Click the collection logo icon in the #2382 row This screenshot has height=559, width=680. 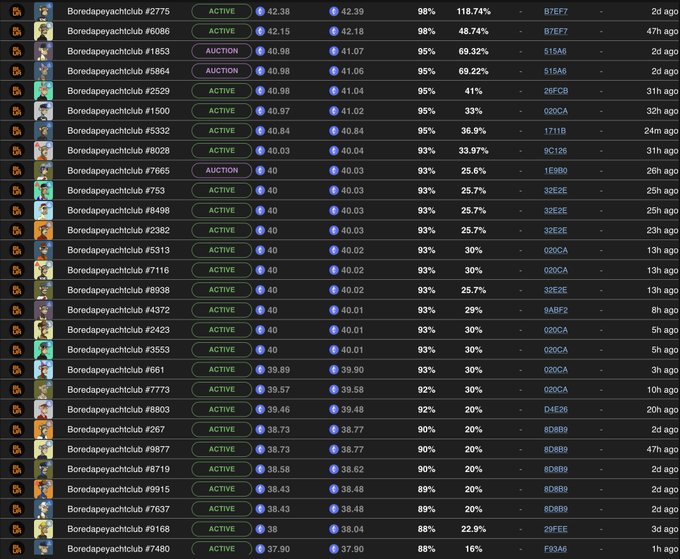17,230
